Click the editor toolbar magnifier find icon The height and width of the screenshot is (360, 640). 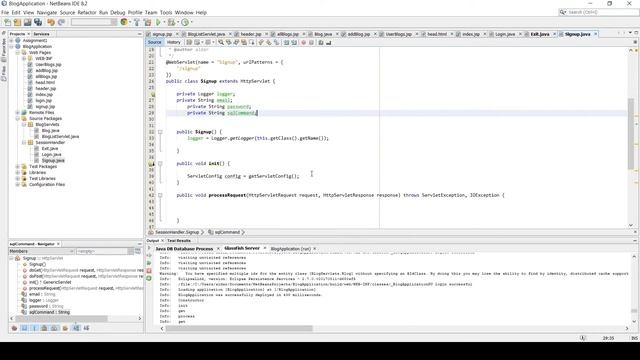click(x=221, y=42)
